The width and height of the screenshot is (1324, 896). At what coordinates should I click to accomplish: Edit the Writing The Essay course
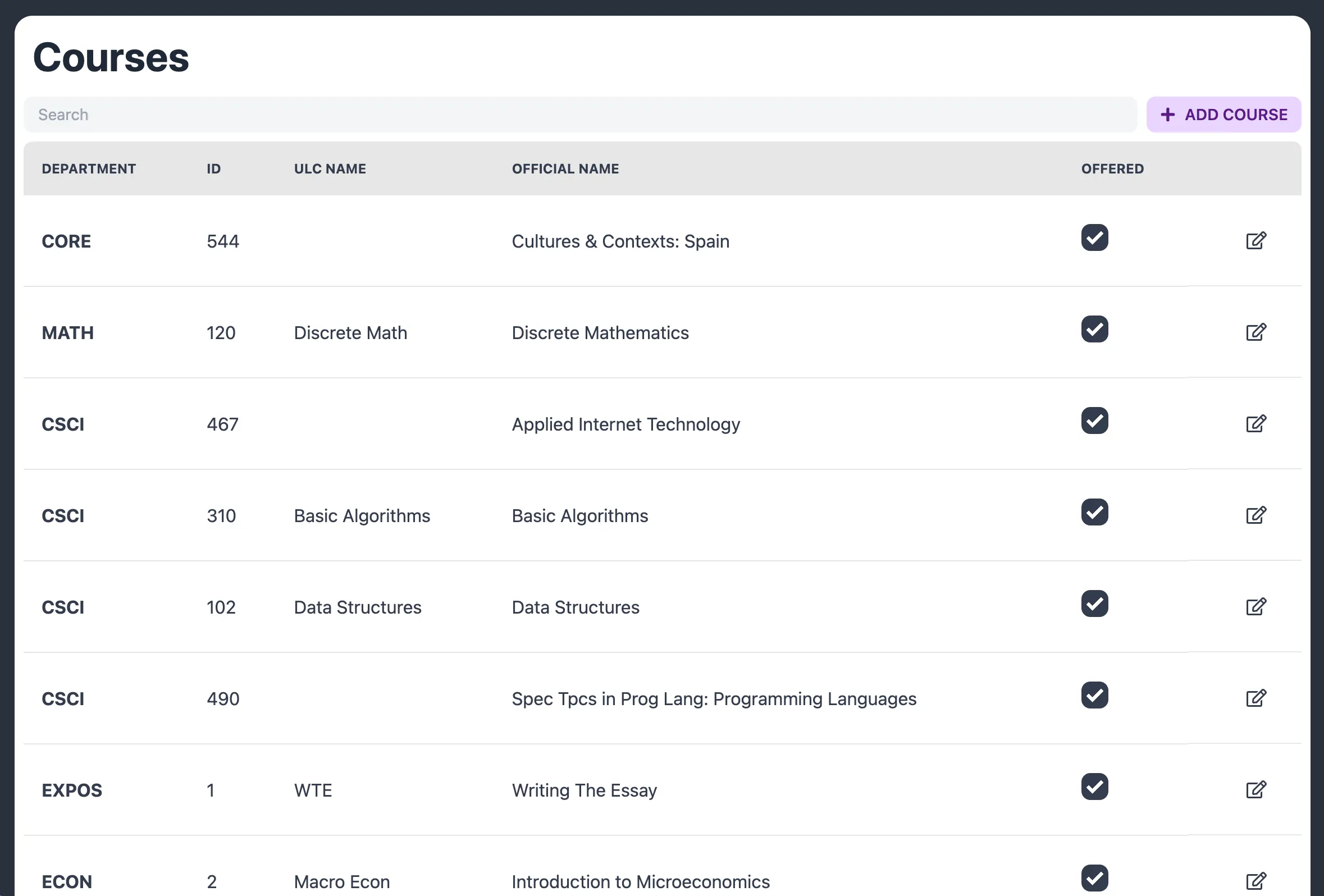pyautogui.click(x=1257, y=790)
